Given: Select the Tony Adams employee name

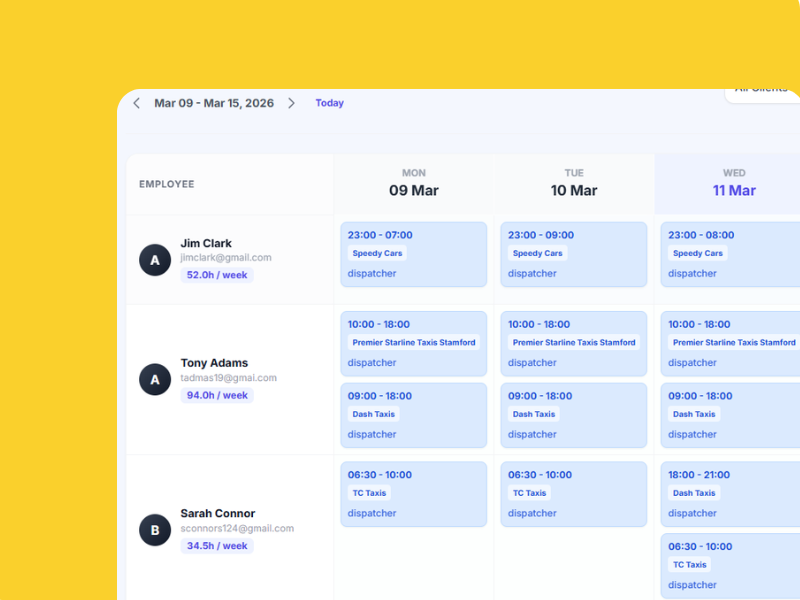Looking at the screenshot, I should click(214, 363).
